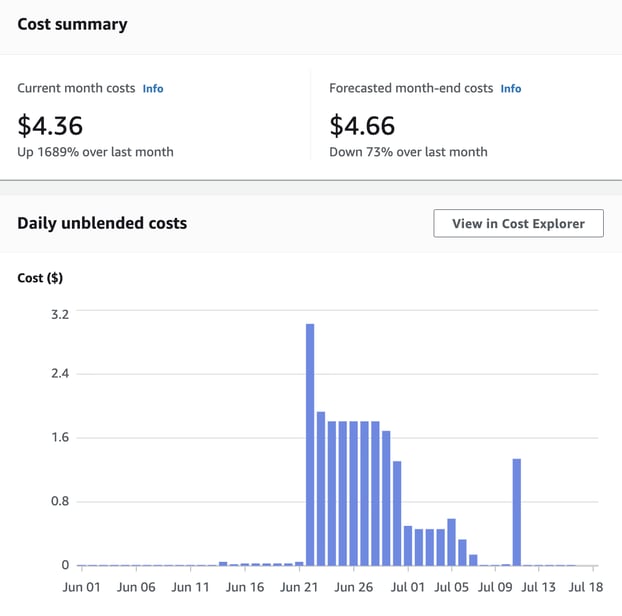The image size is (622, 616).
Task: Click the Forecasted month-end costs label
Action: click(x=411, y=88)
